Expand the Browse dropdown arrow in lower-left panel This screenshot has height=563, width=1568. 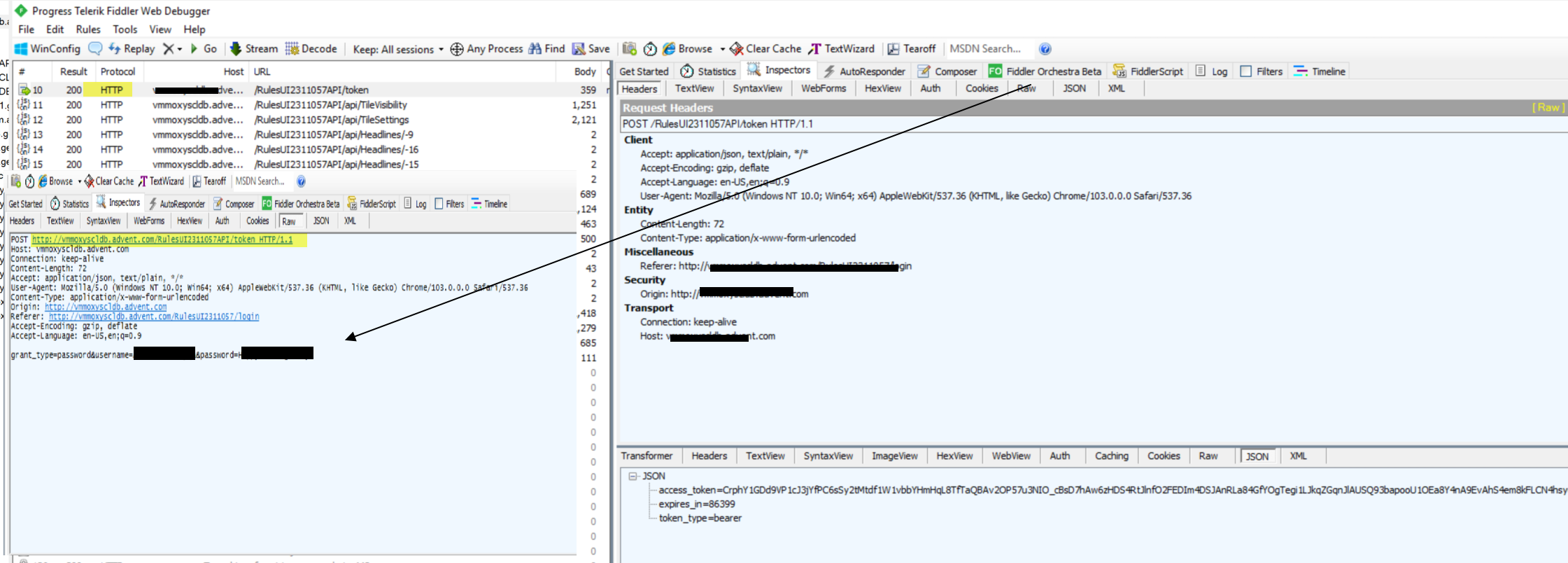[79, 181]
